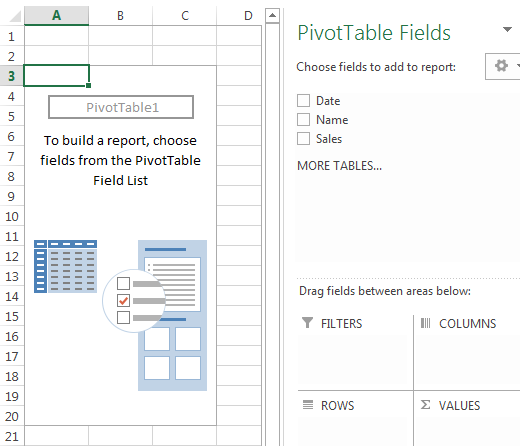520x446 pixels.
Task: Click the PivotTable1 placeholder box
Action: pos(121,107)
